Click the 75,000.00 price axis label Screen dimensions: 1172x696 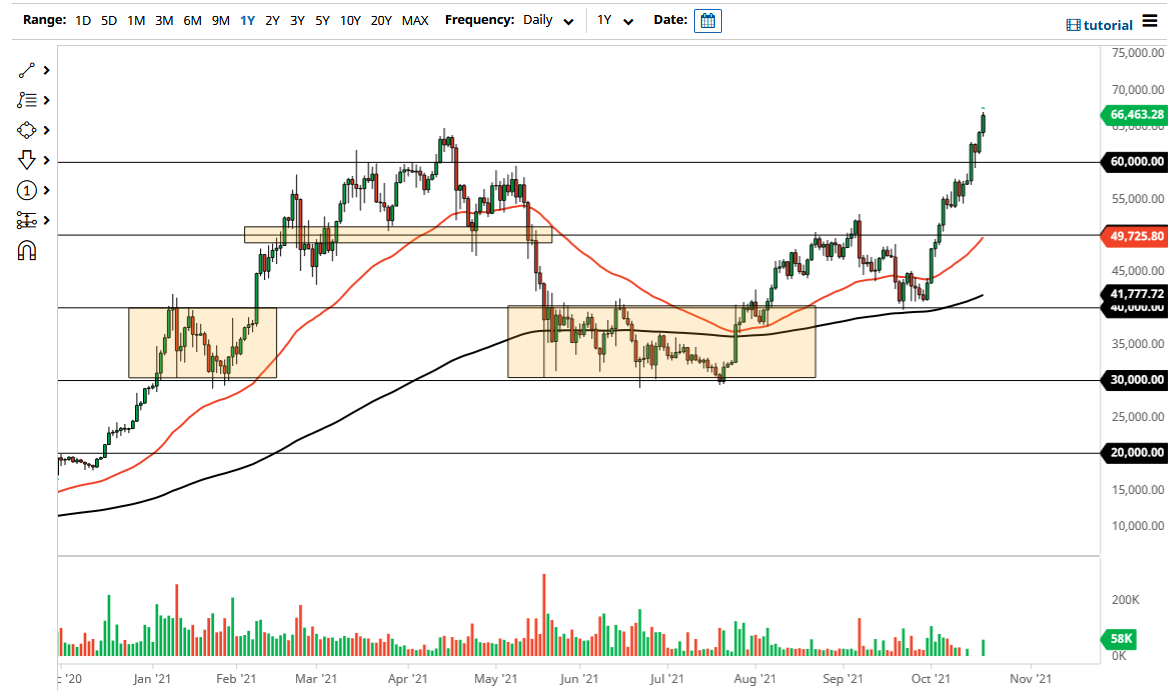coord(1138,53)
